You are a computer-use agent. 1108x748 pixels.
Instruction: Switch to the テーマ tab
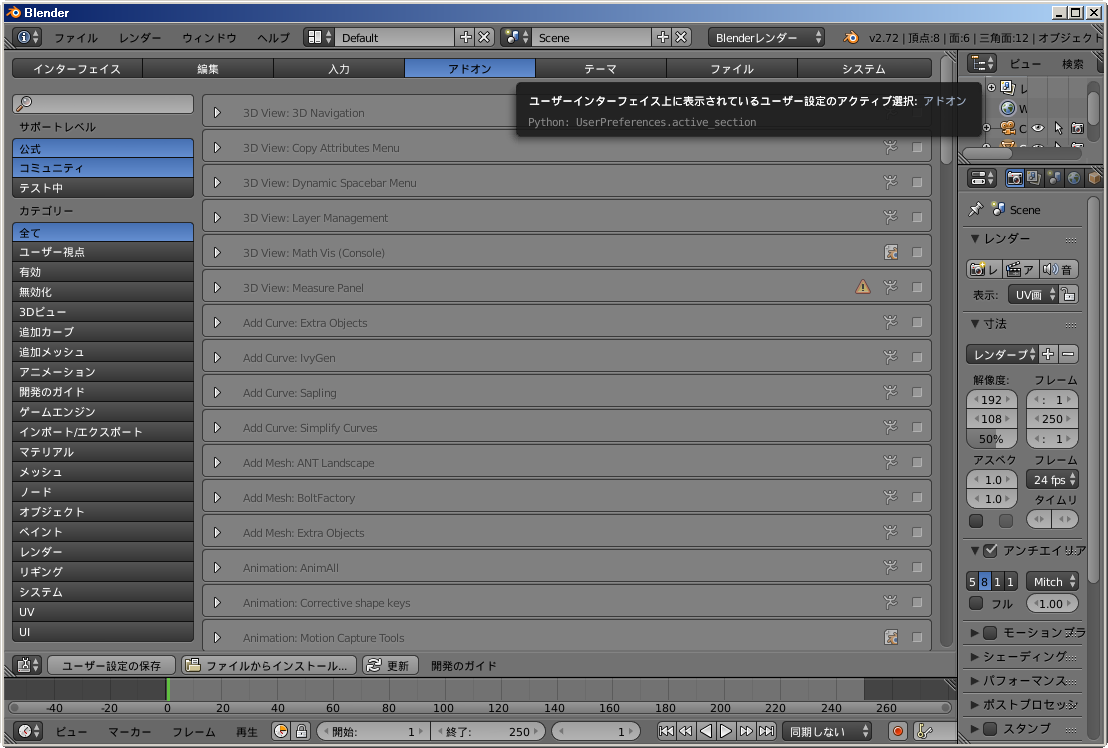tap(601, 69)
